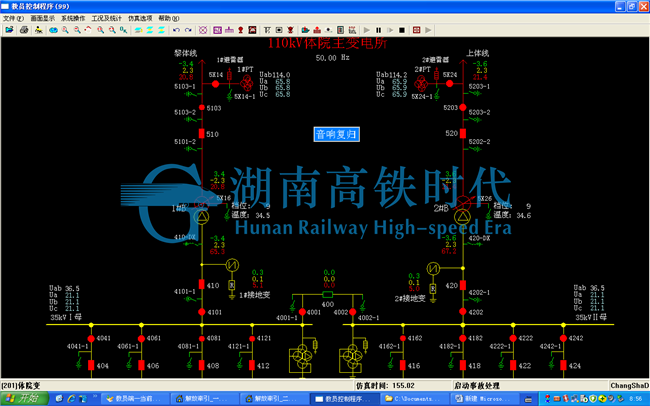Toggle feeder breaker 406
The image size is (650, 406).
click(141, 365)
